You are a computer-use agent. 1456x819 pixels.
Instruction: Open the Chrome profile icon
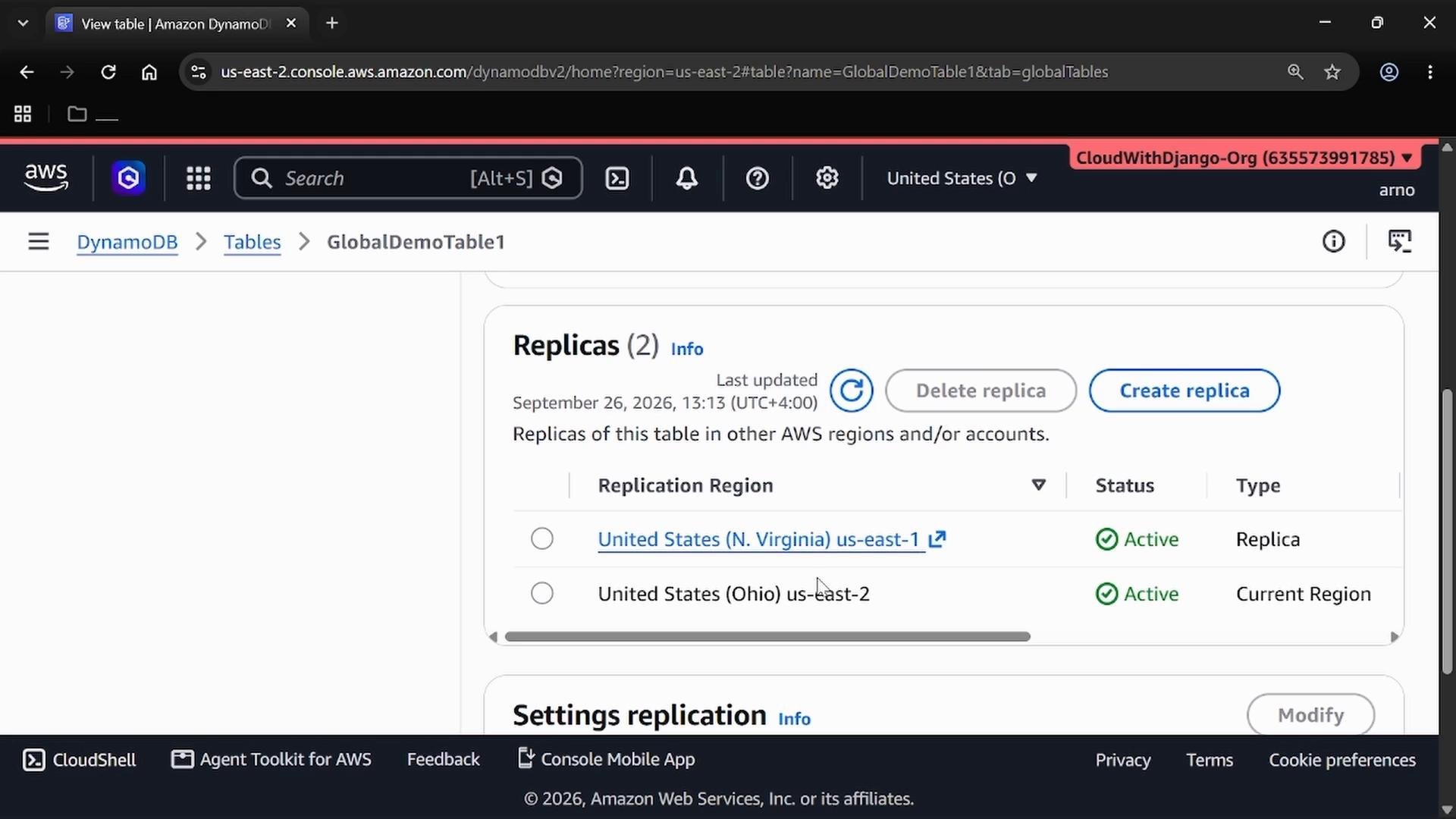pyautogui.click(x=1389, y=72)
